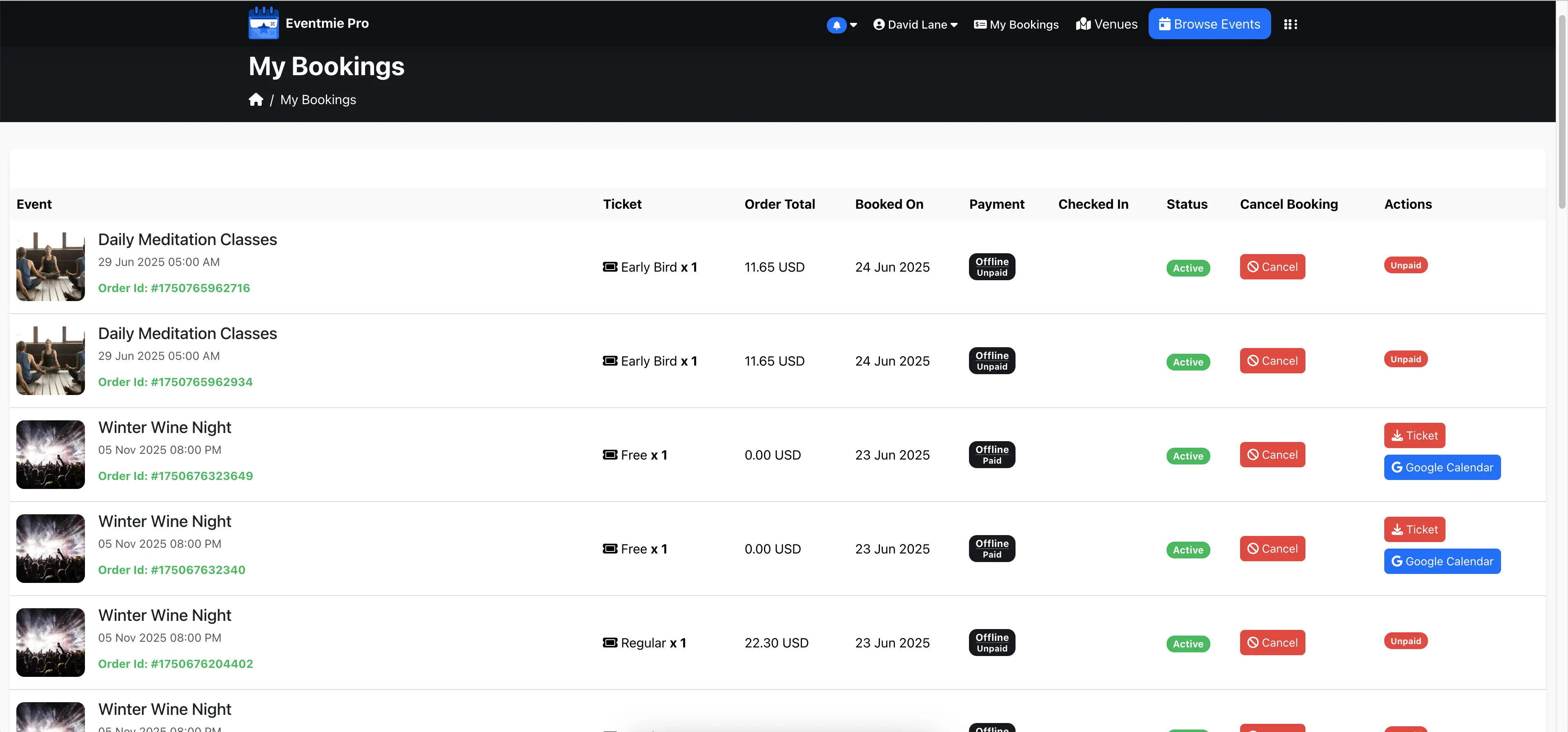The image size is (1568, 732).
Task: Click the Unpaid badge for order #1750765962716
Action: click(1405, 266)
